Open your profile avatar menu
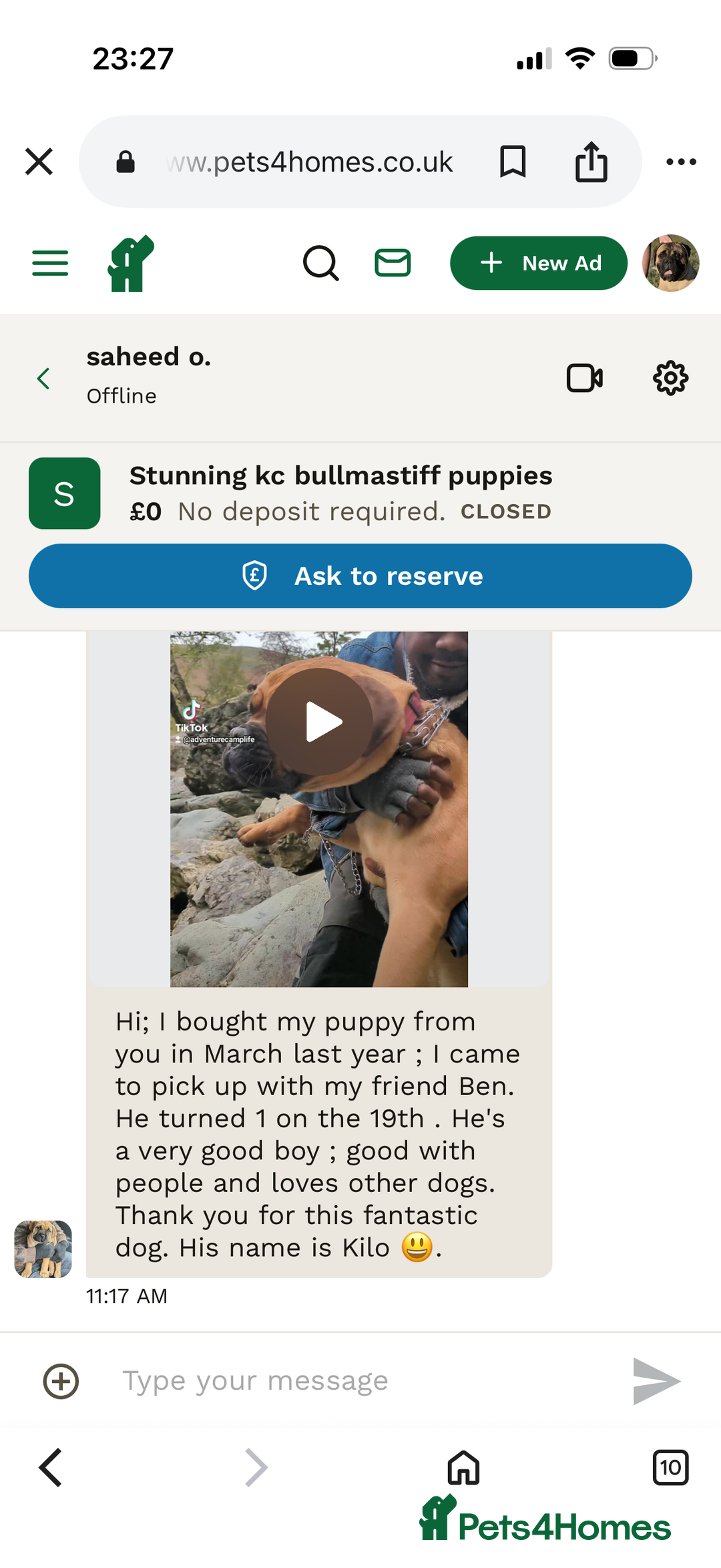This screenshot has width=721, height=1568. 670,263
